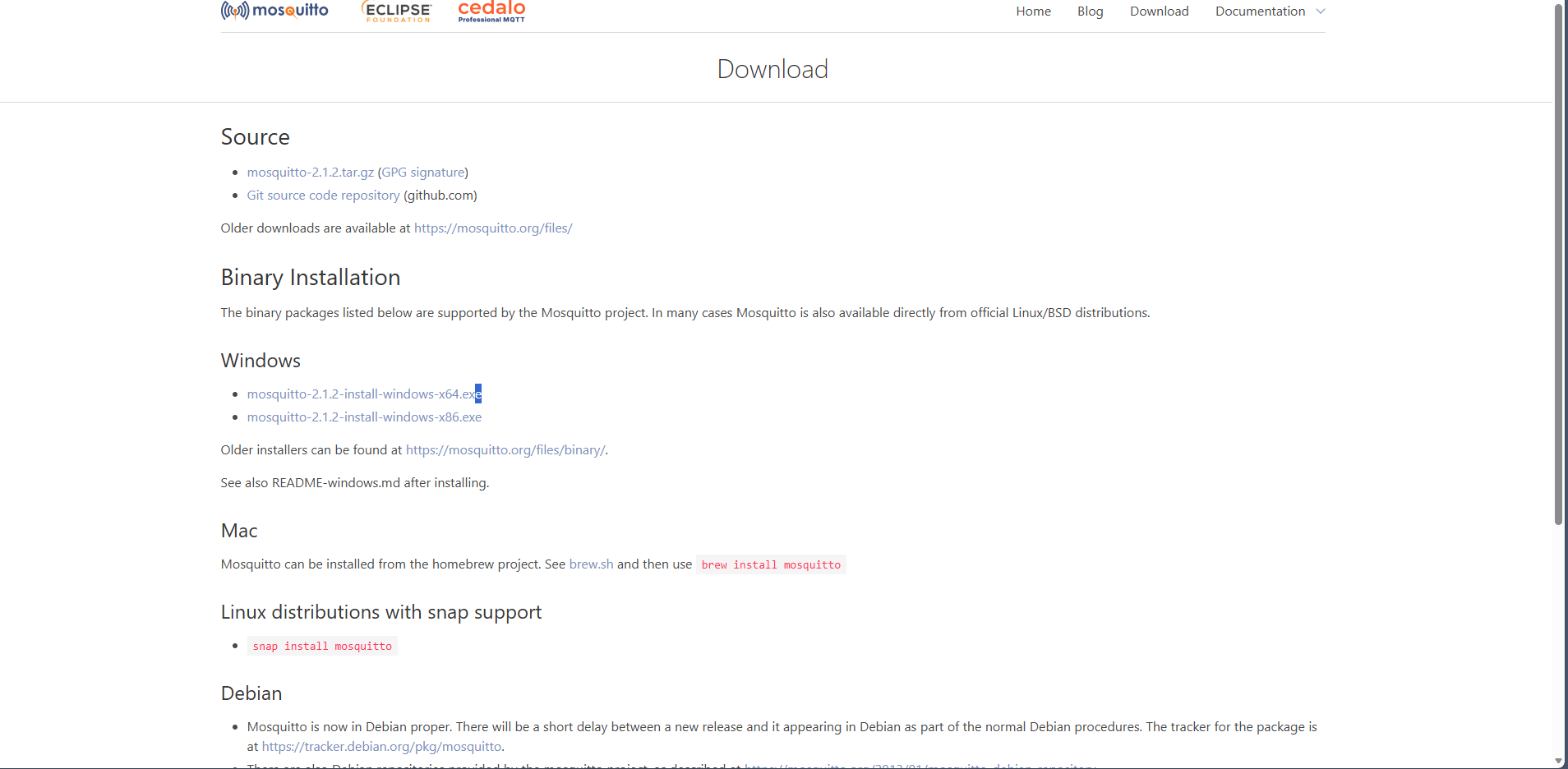Click the 'Binary Installation' heading
This screenshot has width=1568, height=769.
click(x=311, y=278)
